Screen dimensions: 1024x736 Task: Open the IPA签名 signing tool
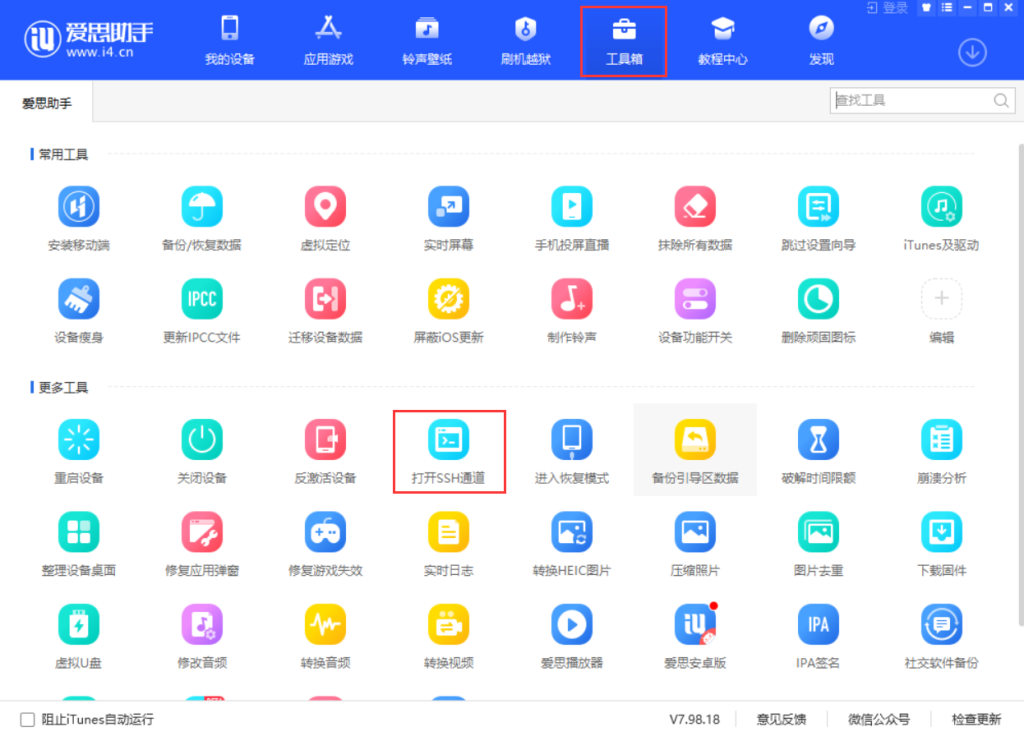[817, 625]
